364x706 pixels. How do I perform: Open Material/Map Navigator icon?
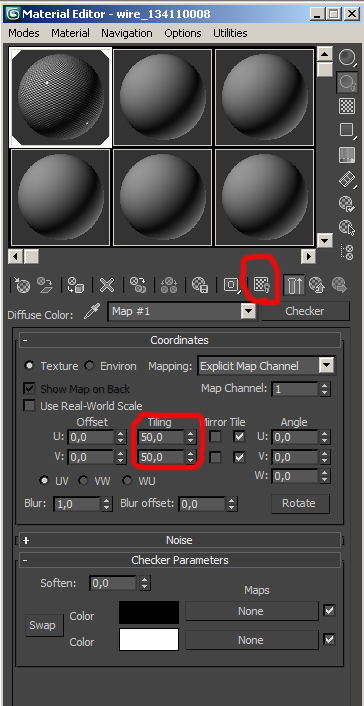[x=347, y=252]
